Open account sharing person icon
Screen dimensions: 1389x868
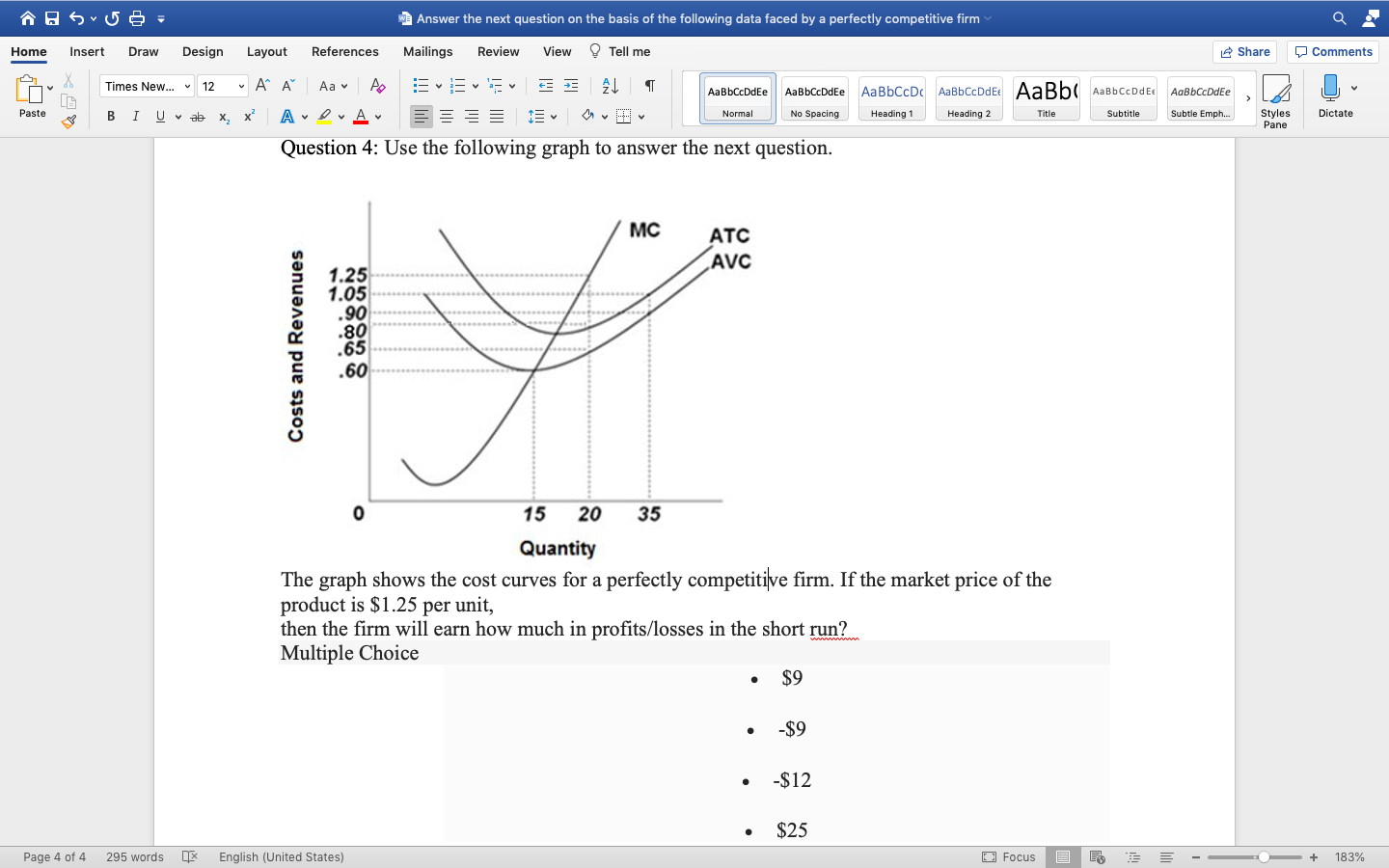click(x=1371, y=18)
